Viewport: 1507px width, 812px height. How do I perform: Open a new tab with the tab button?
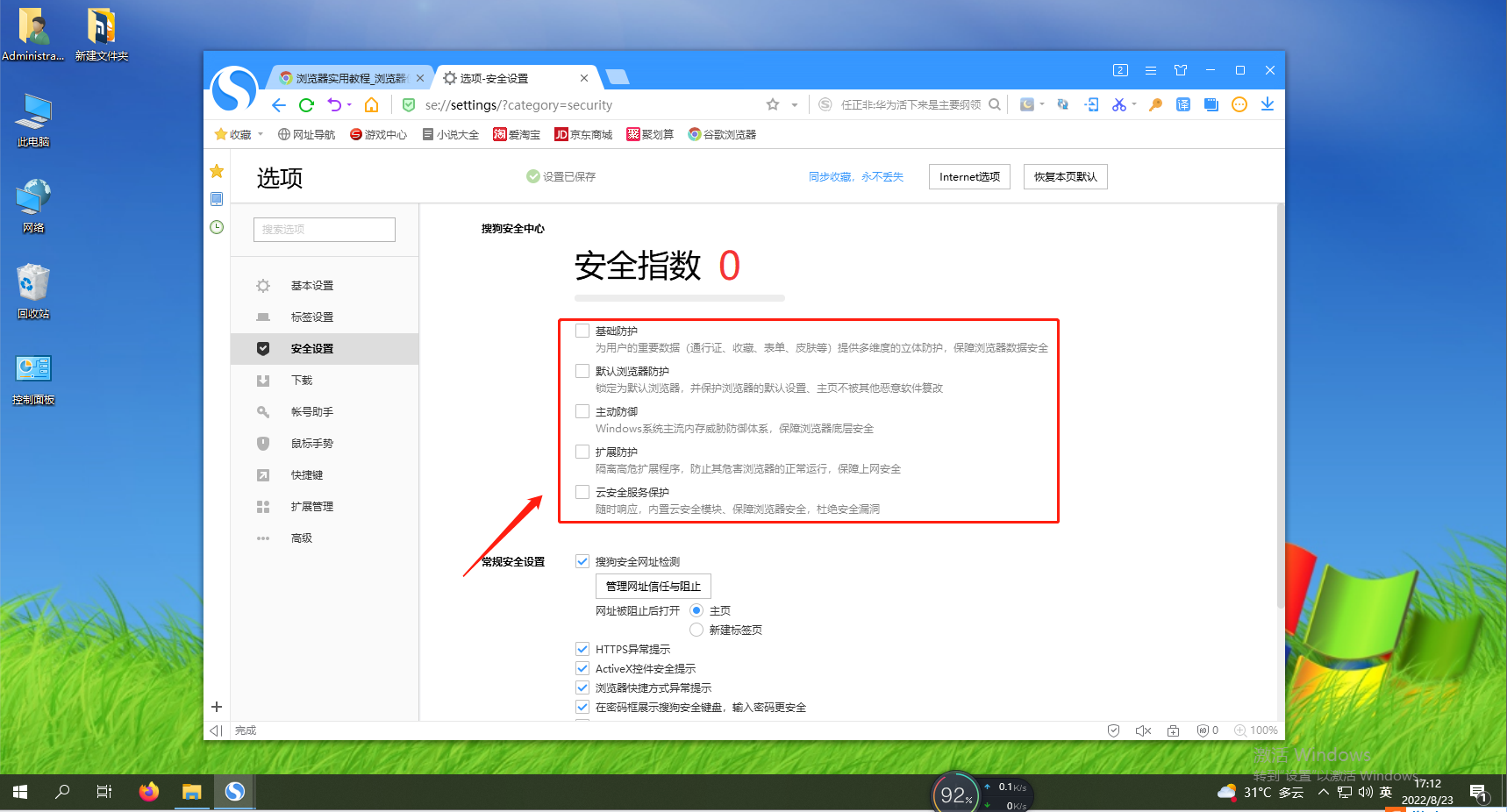coord(618,77)
